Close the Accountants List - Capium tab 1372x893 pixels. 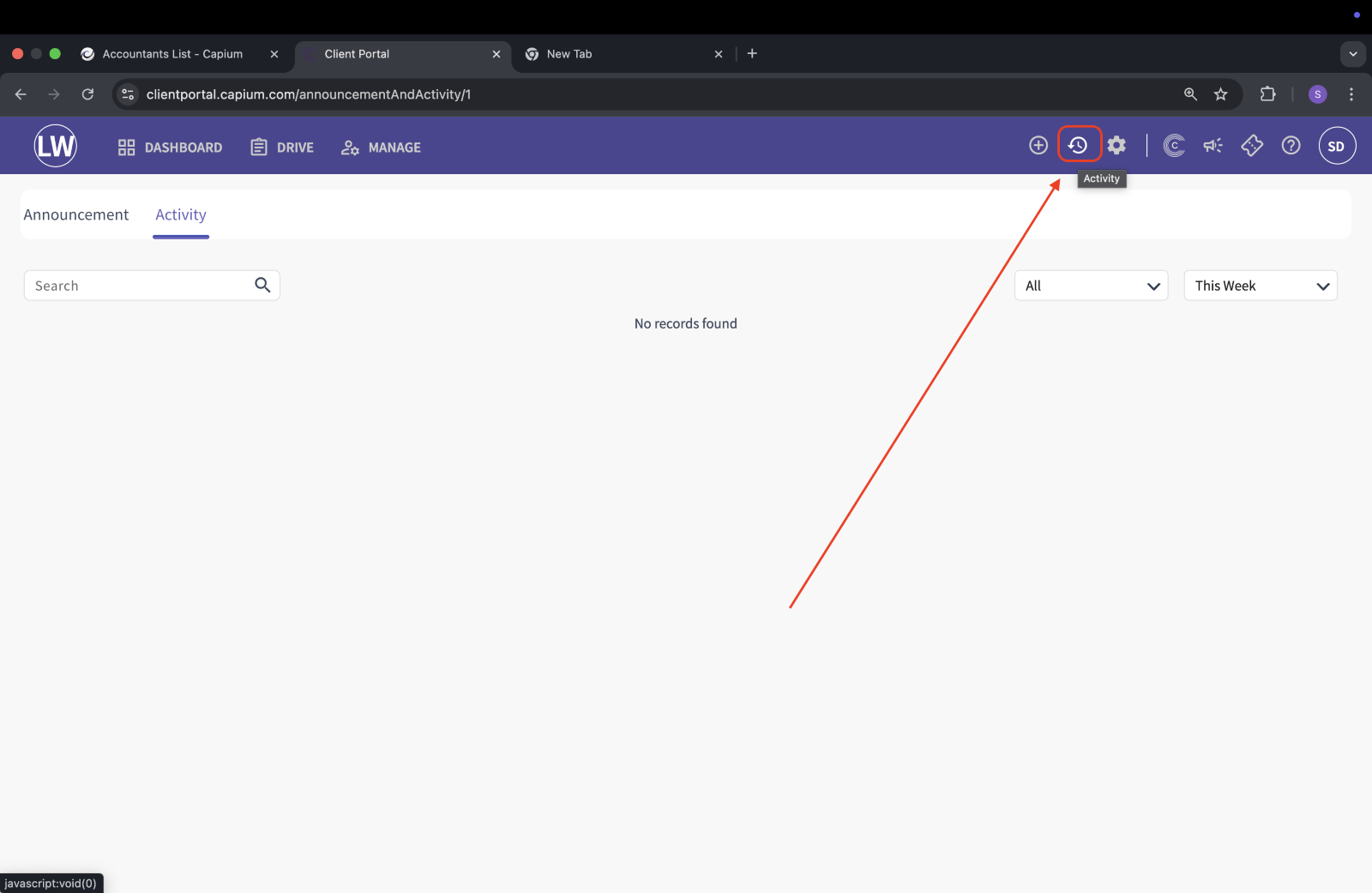pyautogui.click(x=274, y=54)
